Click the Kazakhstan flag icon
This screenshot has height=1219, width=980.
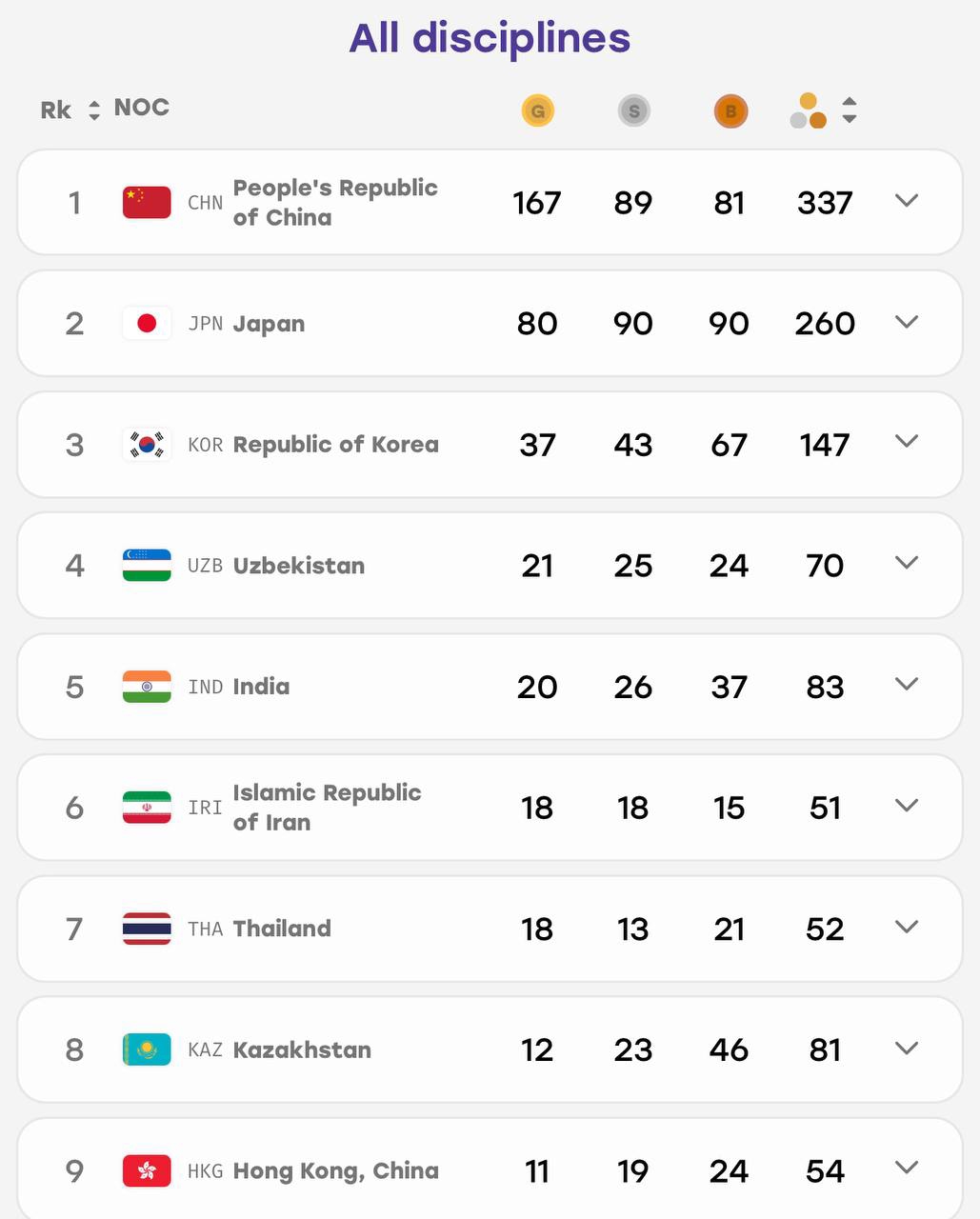coord(147,1049)
